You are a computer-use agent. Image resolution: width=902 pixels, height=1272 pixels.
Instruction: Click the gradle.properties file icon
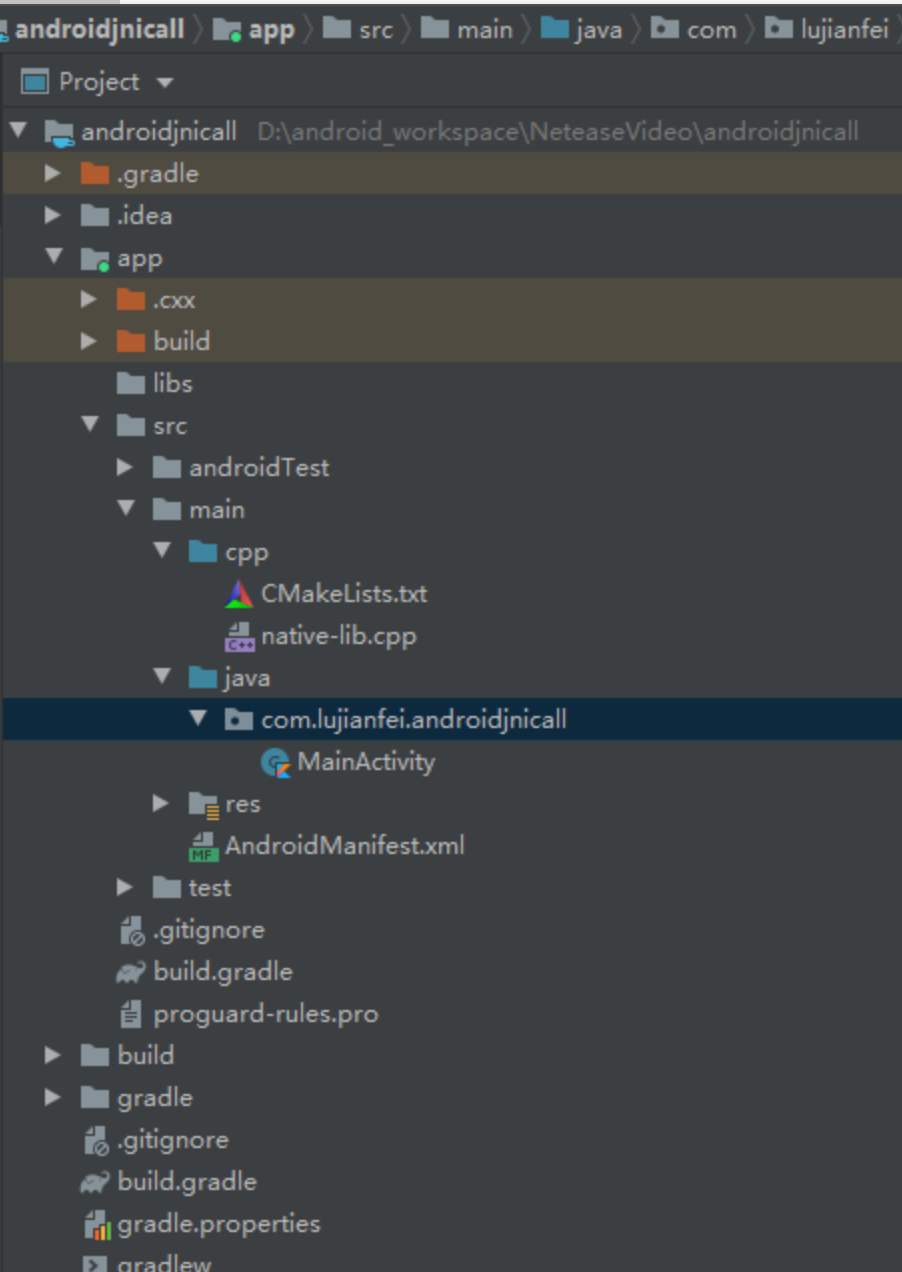coord(96,1224)
